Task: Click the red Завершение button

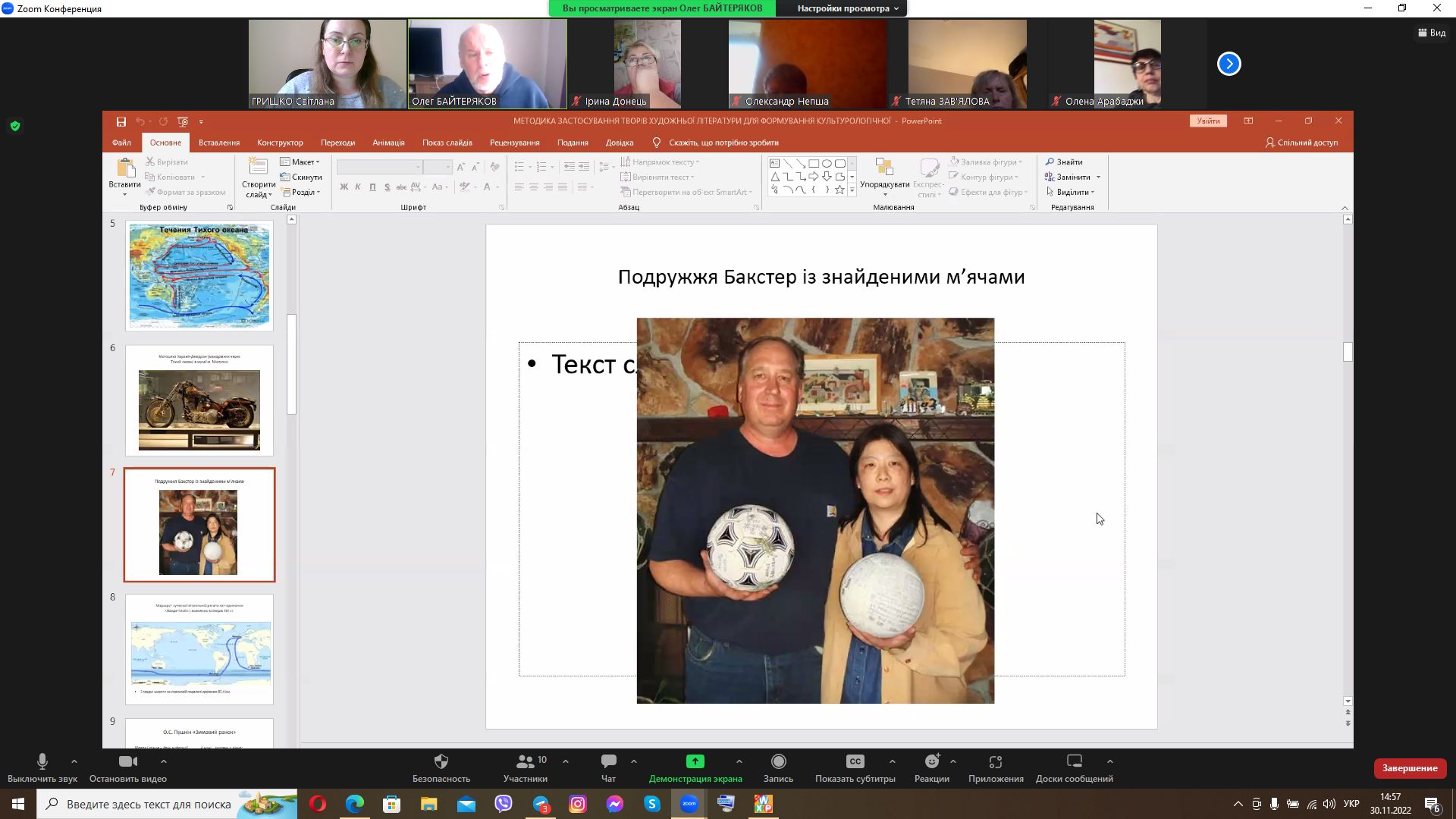Action: click(x=1409, y=768)
